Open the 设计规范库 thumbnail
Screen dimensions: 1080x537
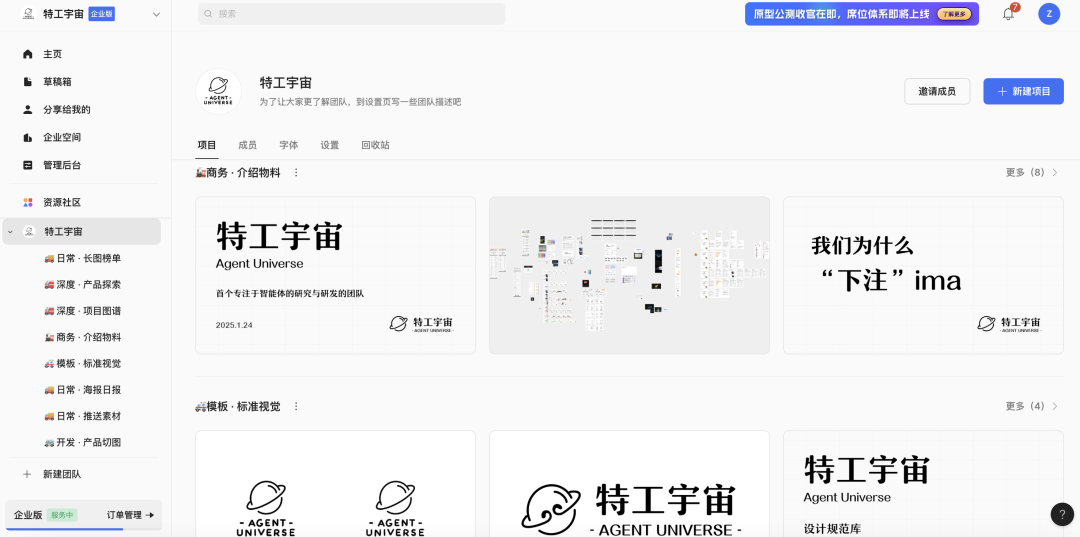click(923, 484)
